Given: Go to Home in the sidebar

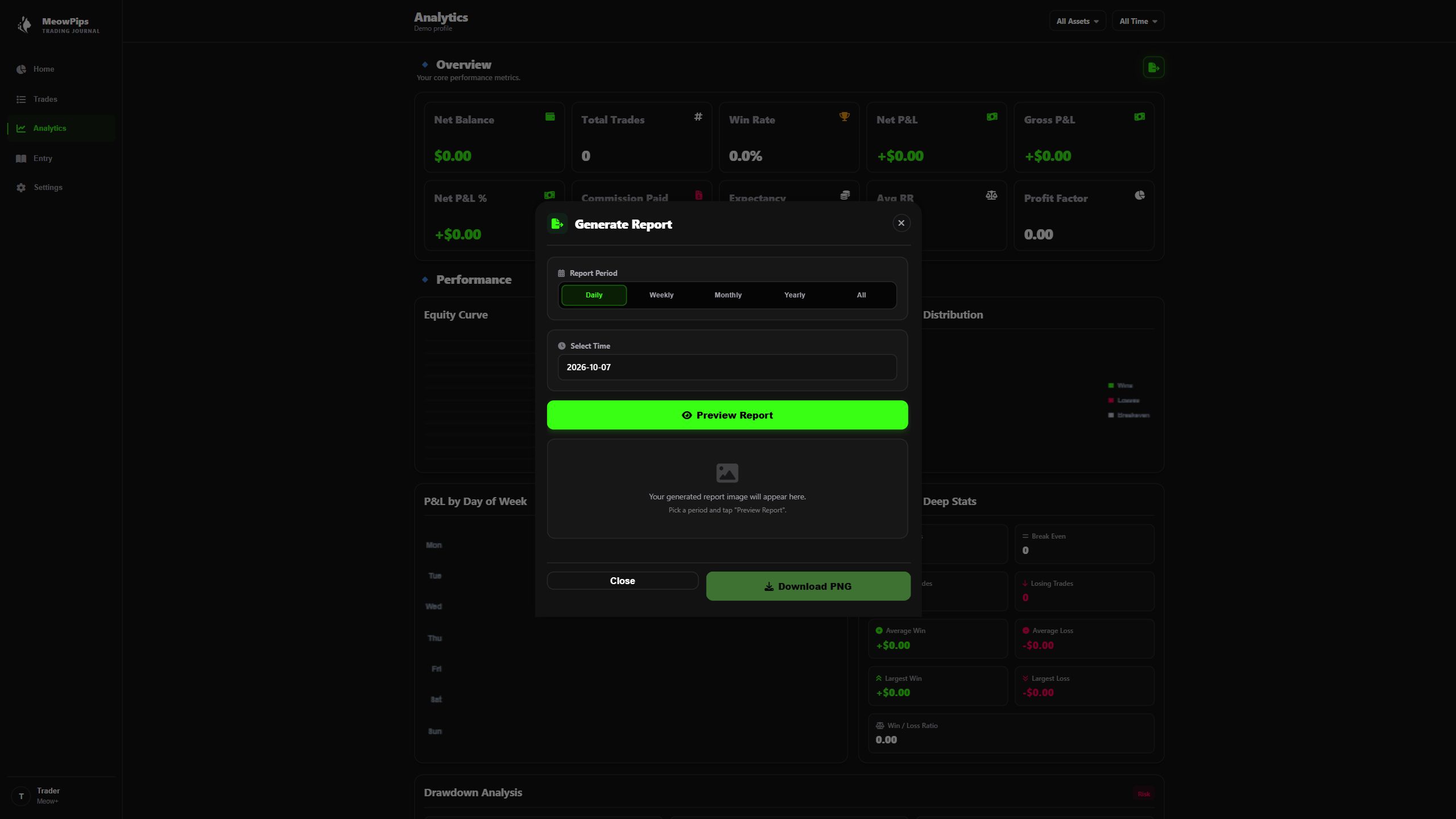Looking at the screenshot, I should tap(61, 69).
